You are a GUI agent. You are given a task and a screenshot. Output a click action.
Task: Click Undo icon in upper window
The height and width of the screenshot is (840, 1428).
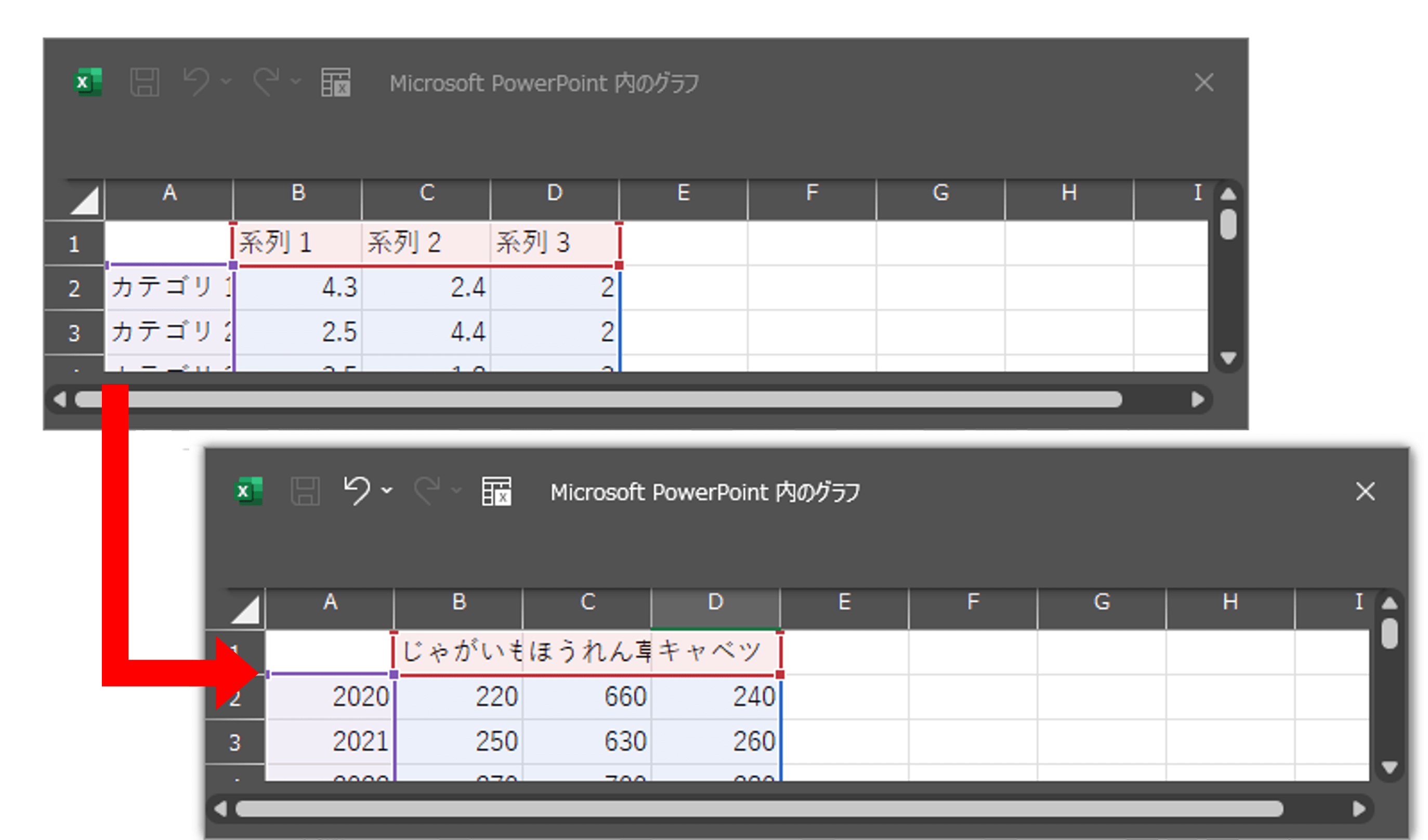pos(196,82)
